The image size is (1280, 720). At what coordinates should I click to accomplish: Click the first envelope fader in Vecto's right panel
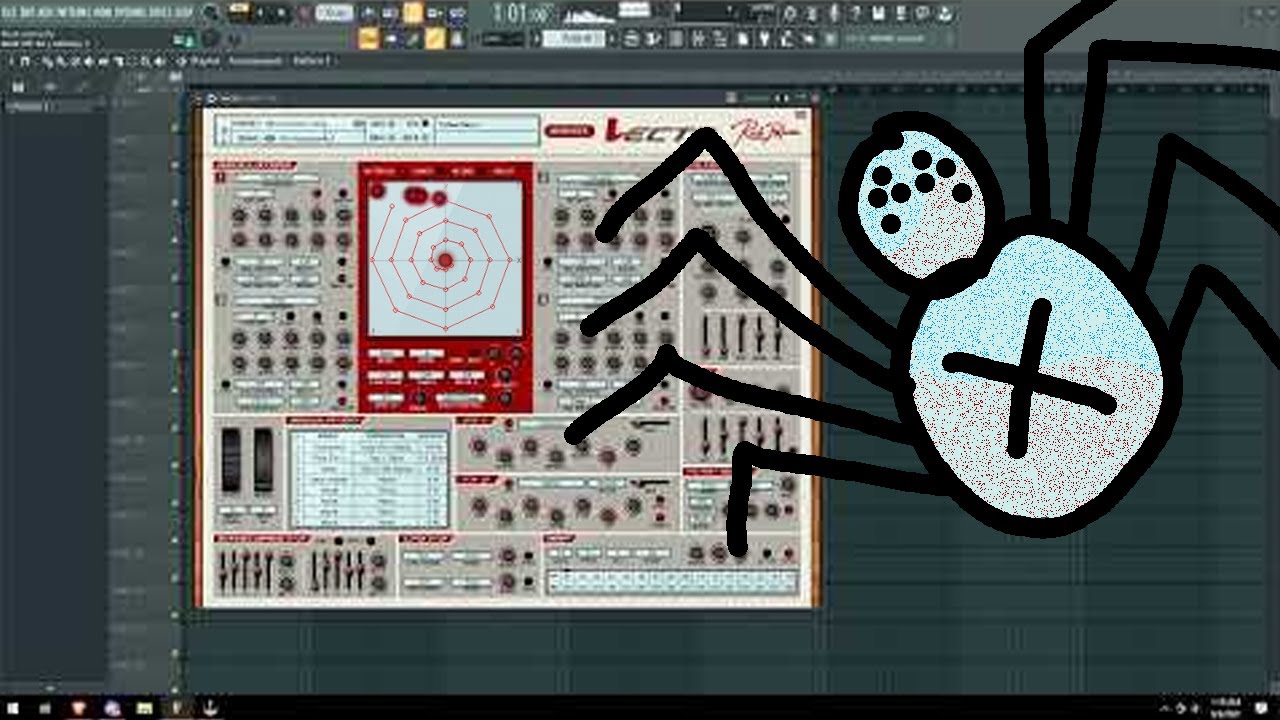[x=708, y=336]
